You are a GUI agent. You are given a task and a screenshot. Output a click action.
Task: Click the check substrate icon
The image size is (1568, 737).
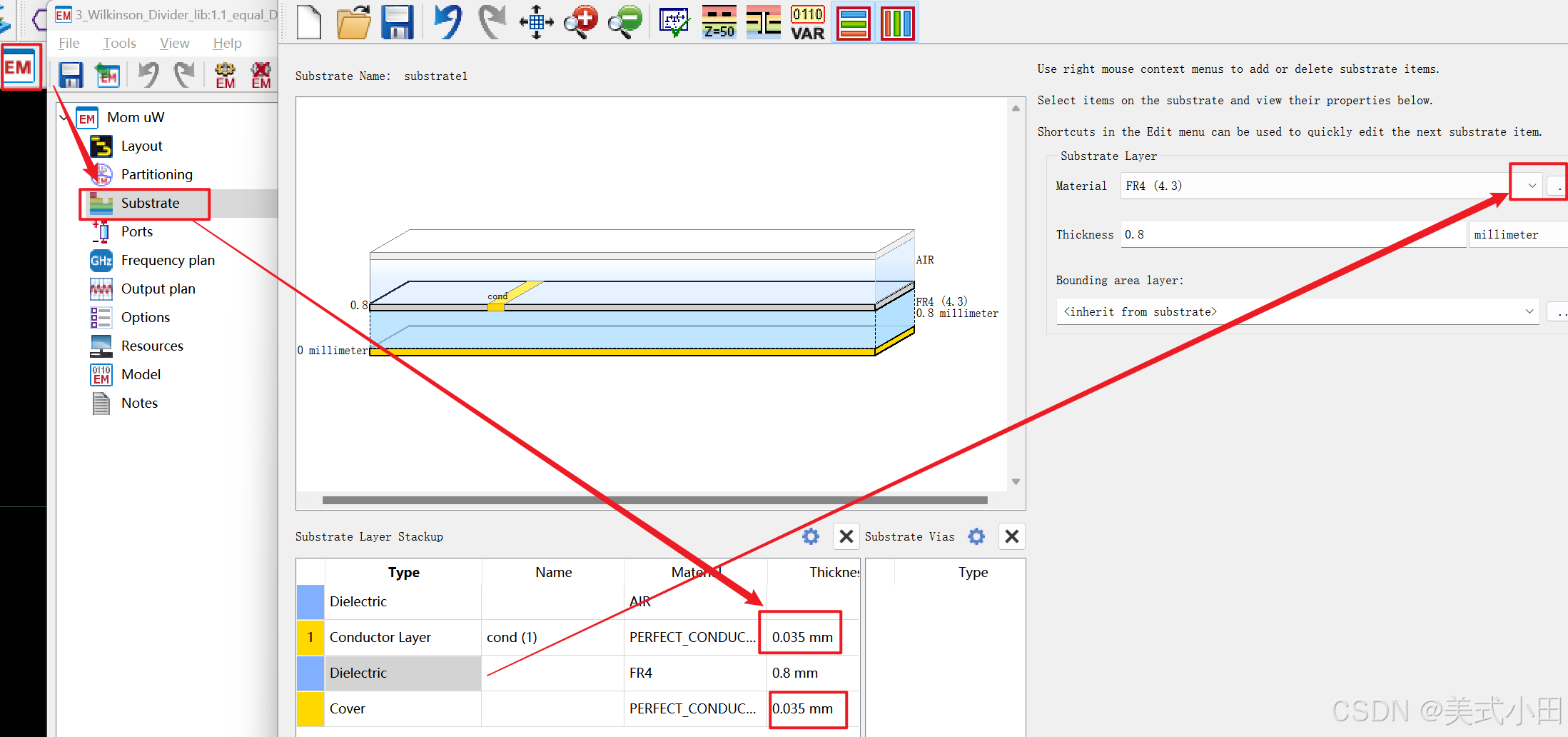pyautogui.click(x=674, y=22)
